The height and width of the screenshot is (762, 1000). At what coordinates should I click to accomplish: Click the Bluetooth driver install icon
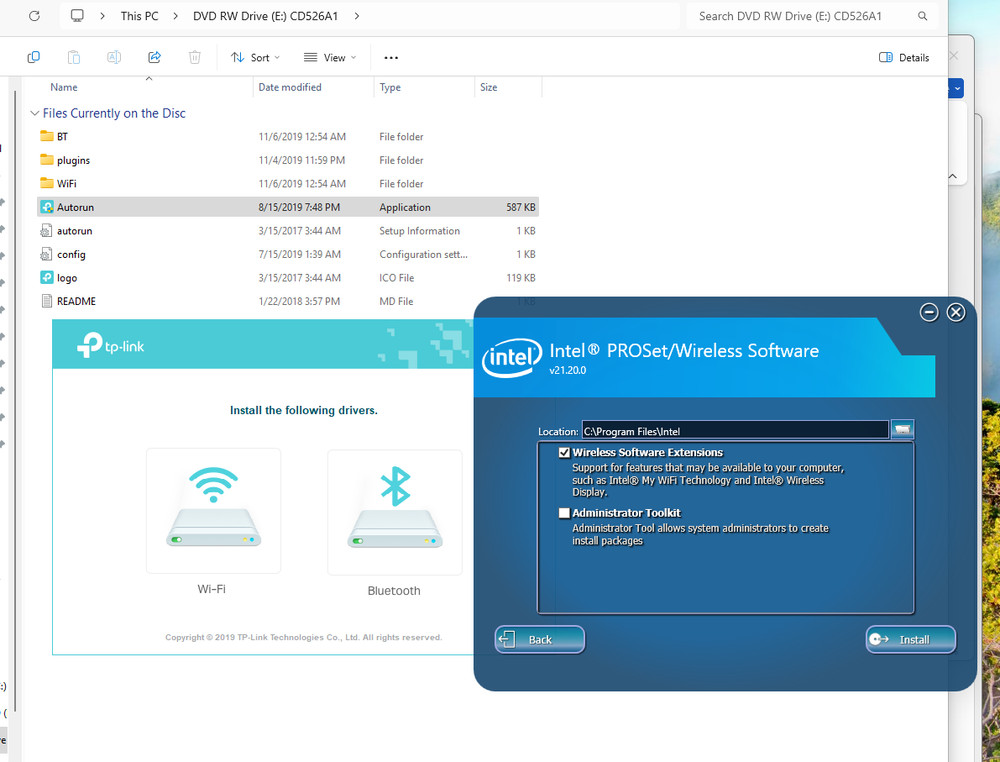[x=394, y=510]
